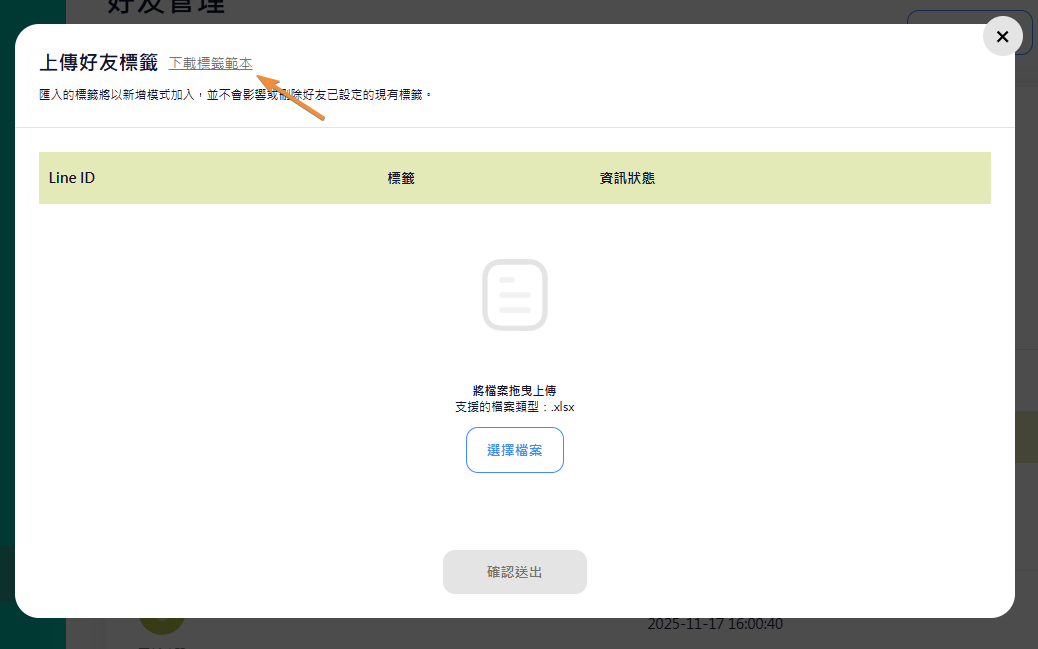The image size is (1038, 649).
Task: Click the 將檔案拖曳上傳 drop text
Action: click(x=514, y=391)
